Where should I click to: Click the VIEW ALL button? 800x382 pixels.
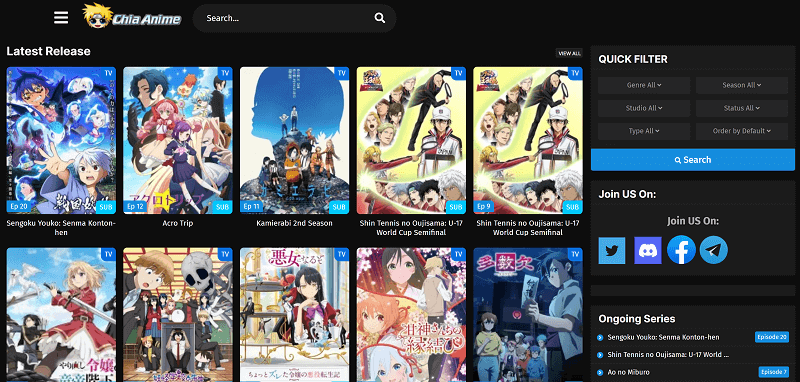[x=569, y=53]
